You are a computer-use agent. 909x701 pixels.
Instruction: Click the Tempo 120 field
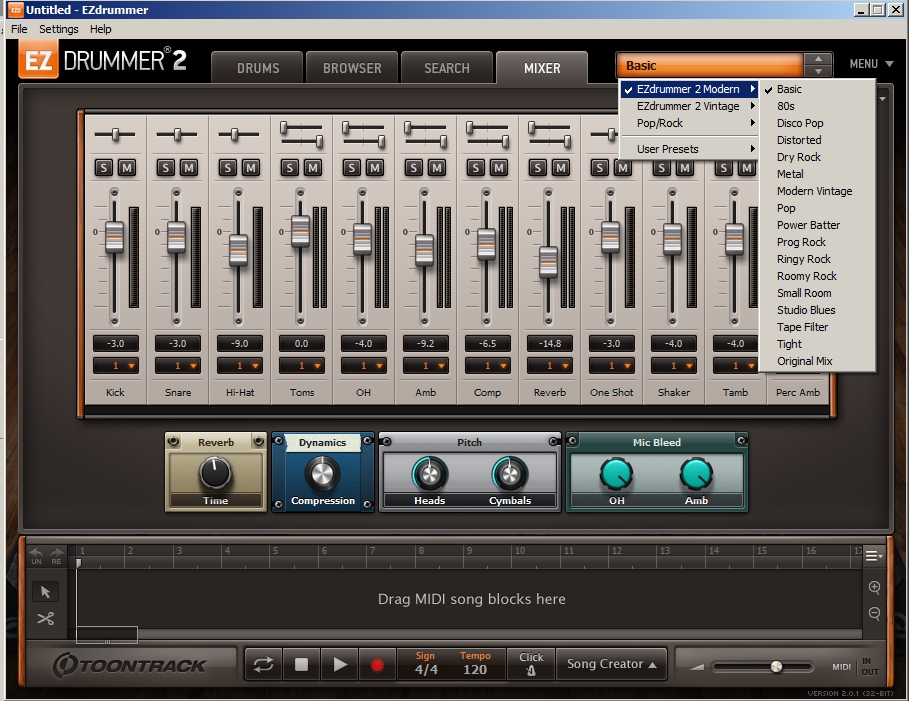(x=475, y=664)
